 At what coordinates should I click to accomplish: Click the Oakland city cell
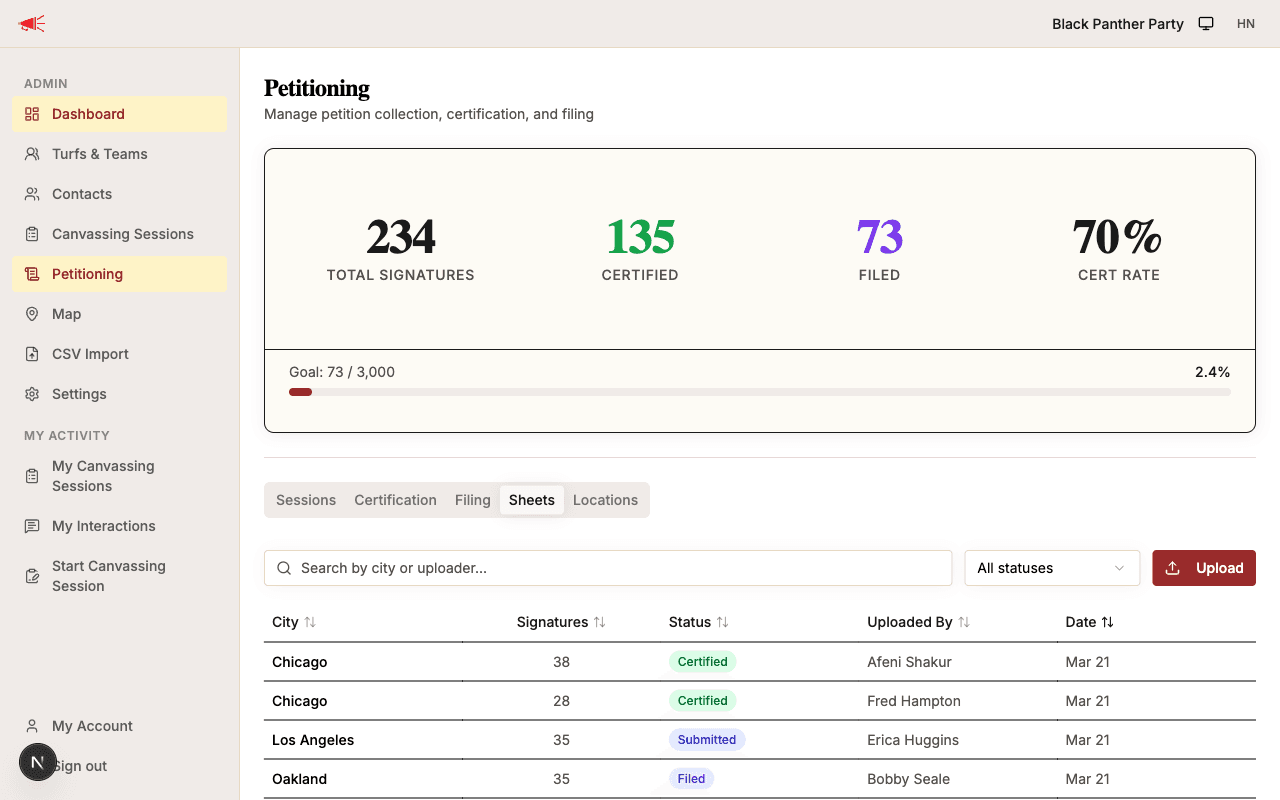[x=300, y=779]
